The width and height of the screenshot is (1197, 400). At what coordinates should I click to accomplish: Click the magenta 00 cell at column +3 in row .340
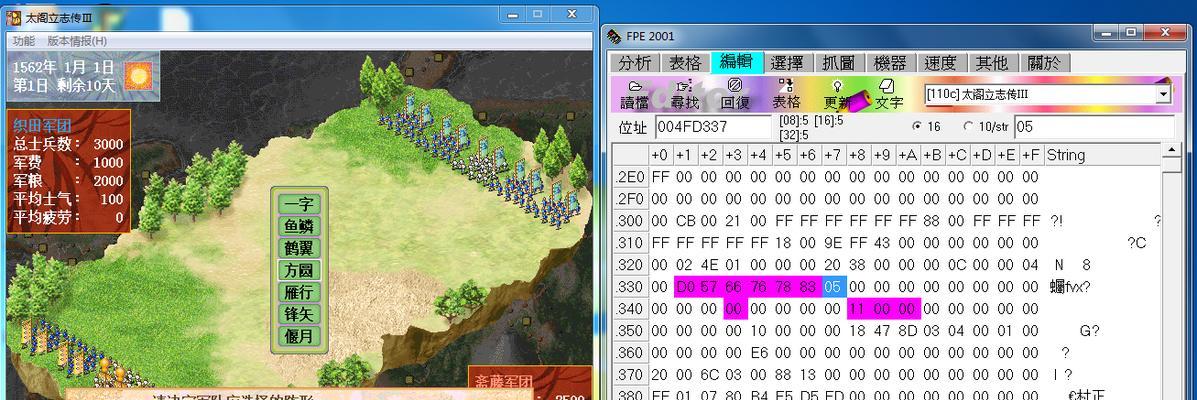coord(734,308)
